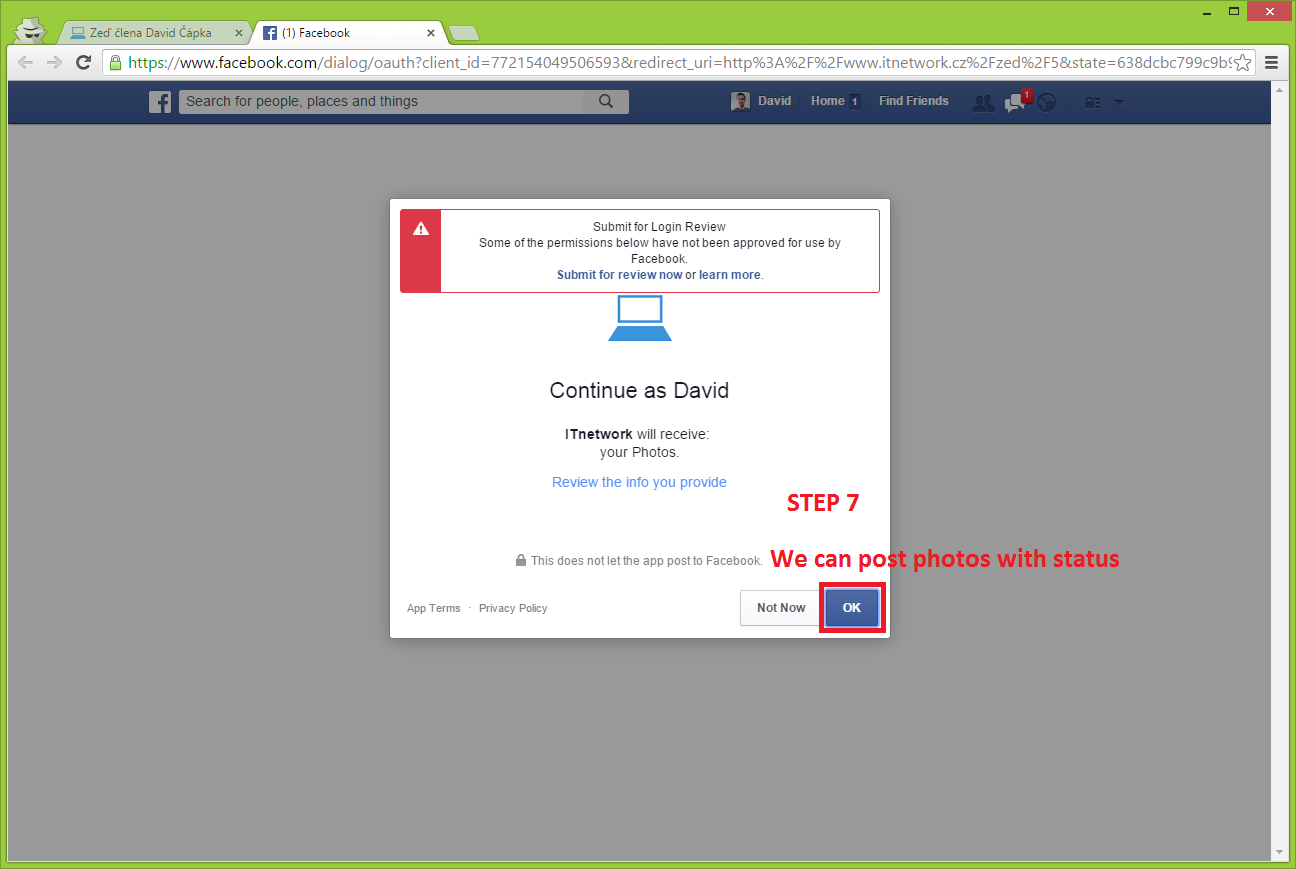Select the (1) Facebook tab
This screenshot has width=1296, height=869.
pyautogui.click(x=348, y=33)
